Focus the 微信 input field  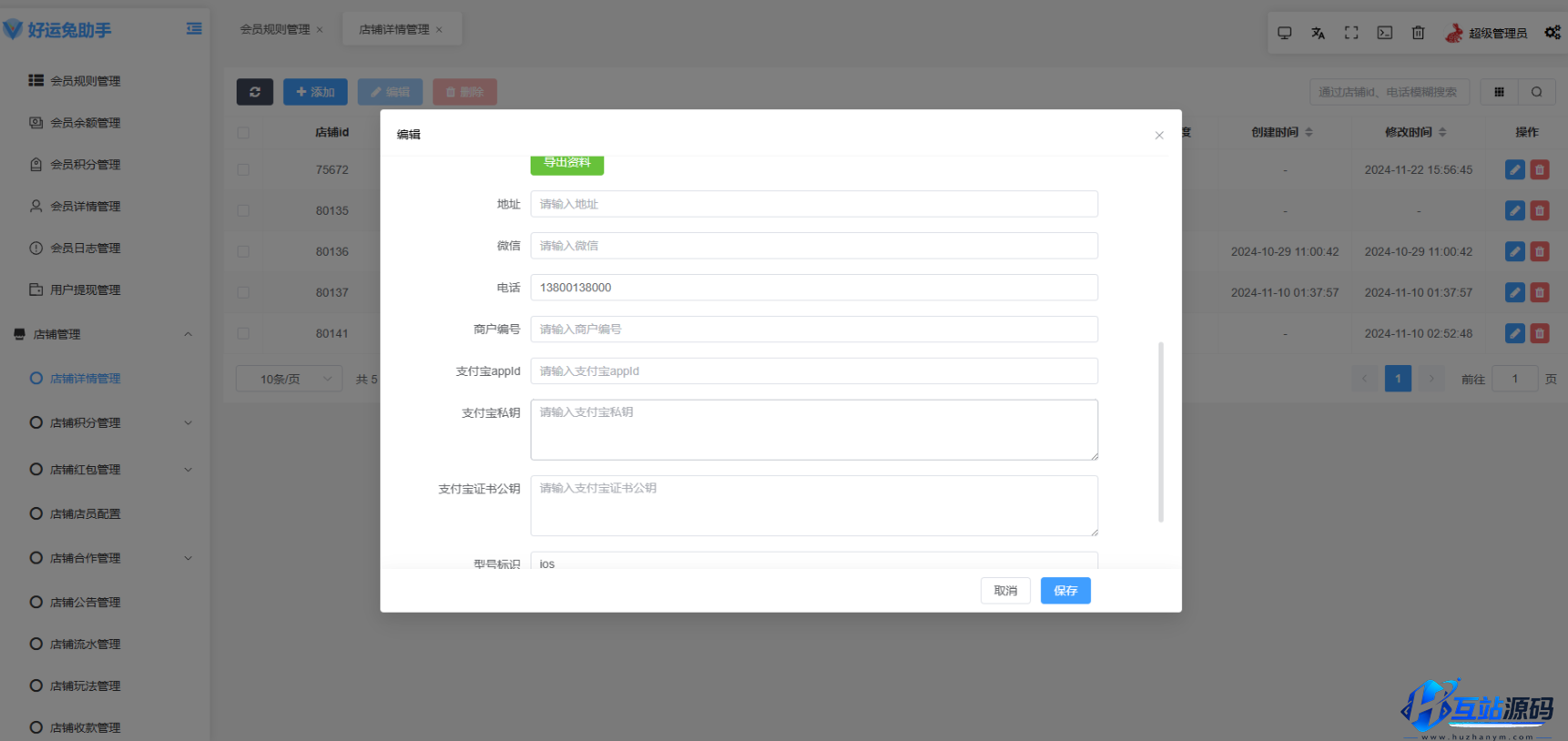click(814, 246)
